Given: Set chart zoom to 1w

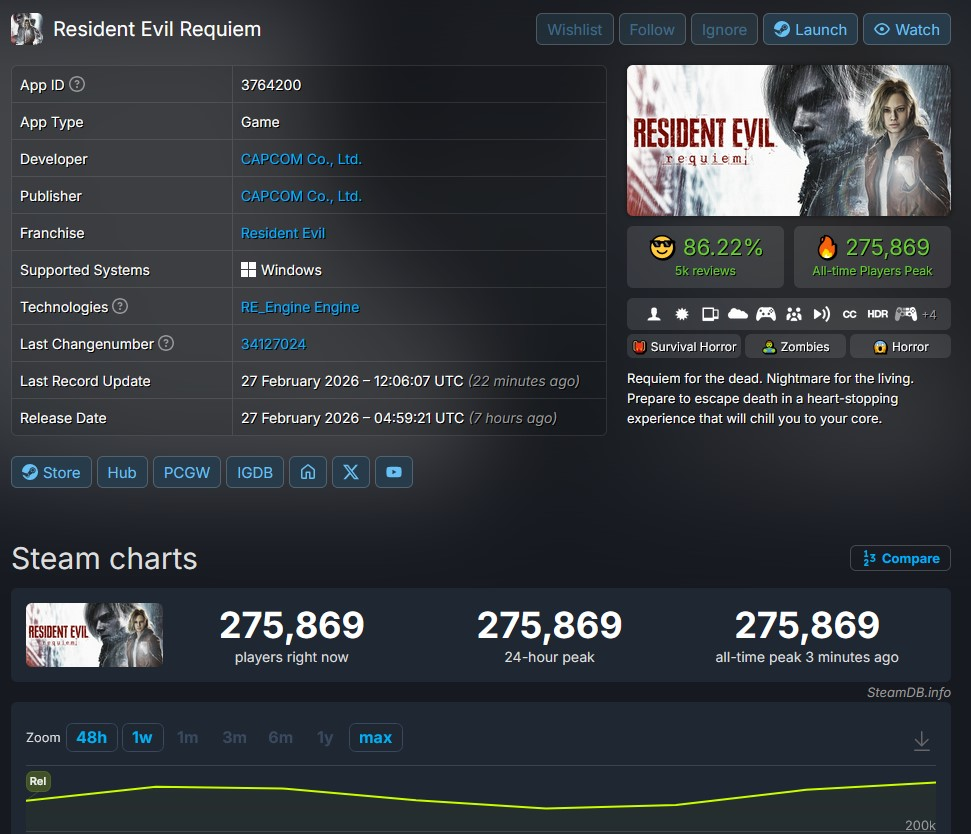Looking at the screenshot, I should tap(142, 737).
